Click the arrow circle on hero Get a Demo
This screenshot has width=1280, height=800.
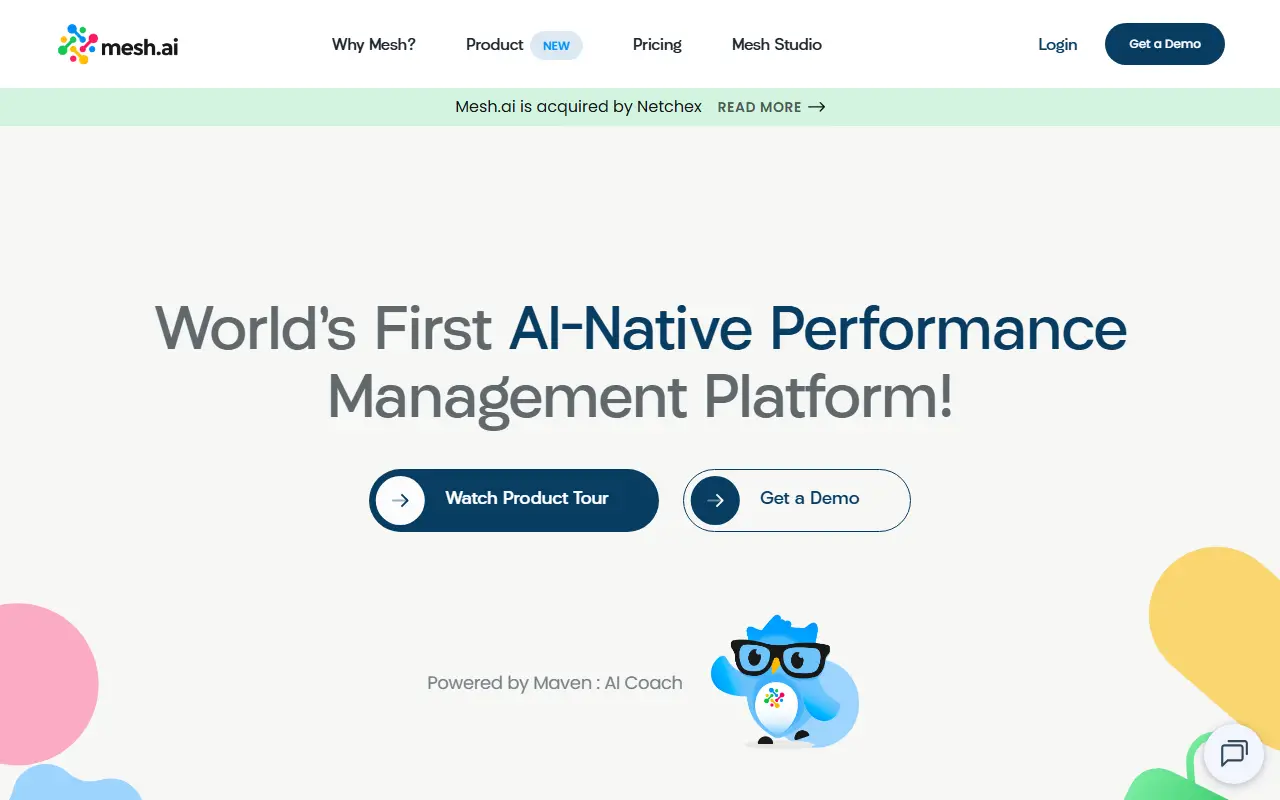[x=715, y=500]
